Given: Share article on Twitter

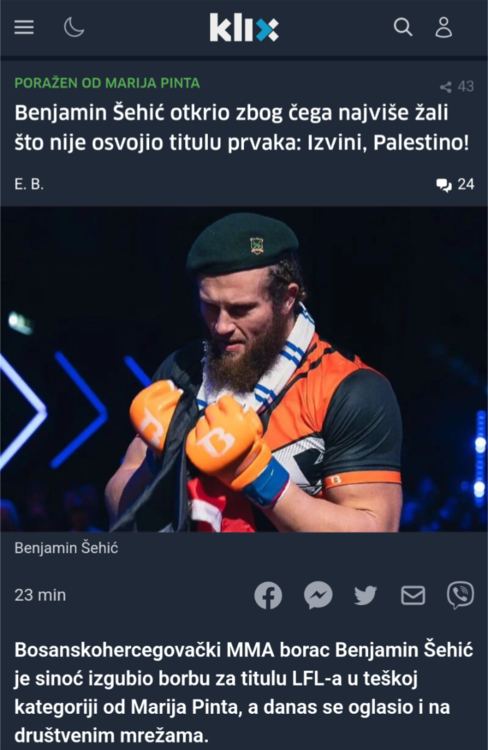Looking at the screenshot, I should tap(366, 596).
